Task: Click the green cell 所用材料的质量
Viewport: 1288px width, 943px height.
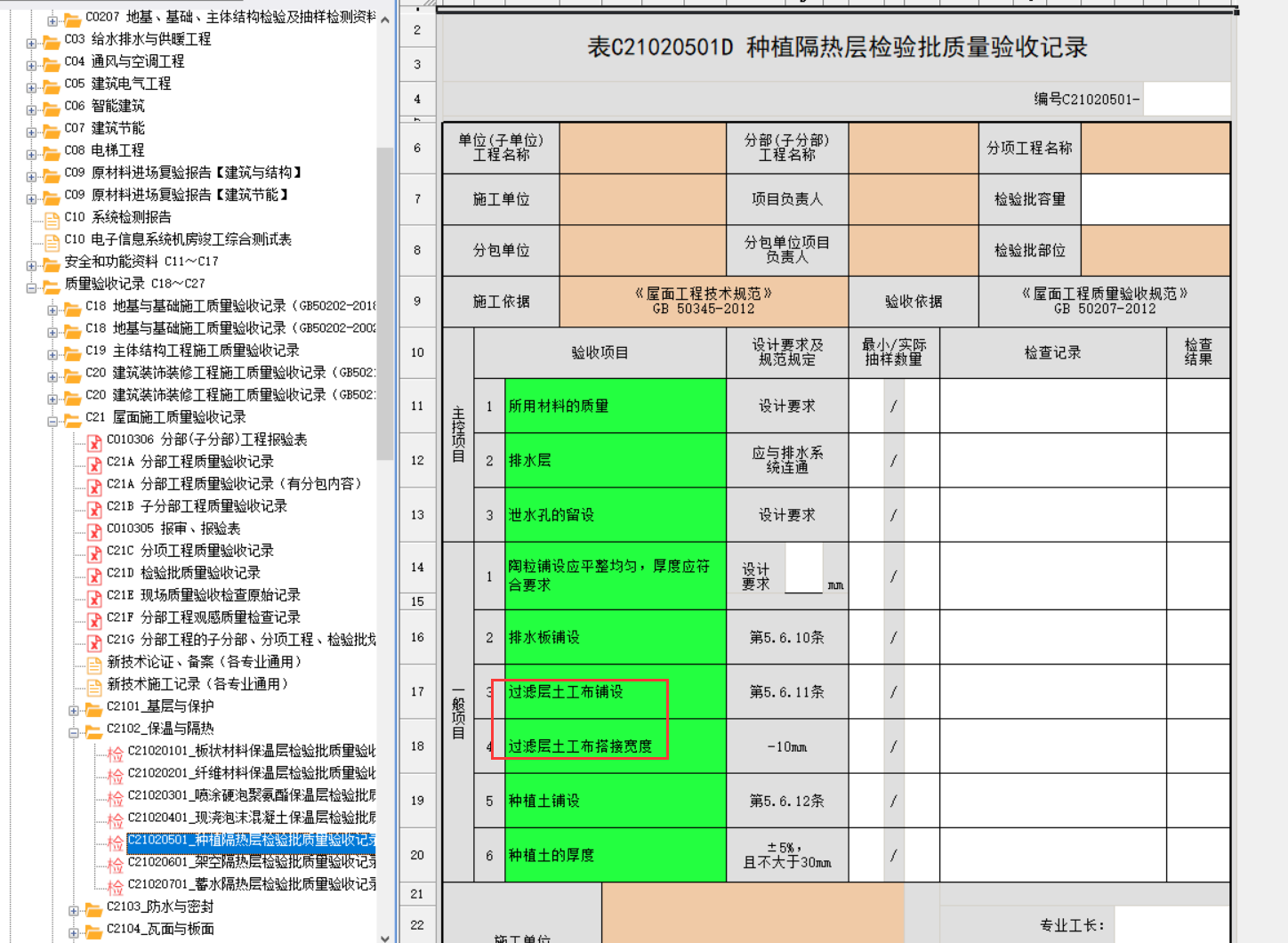Action: (616, 406)
